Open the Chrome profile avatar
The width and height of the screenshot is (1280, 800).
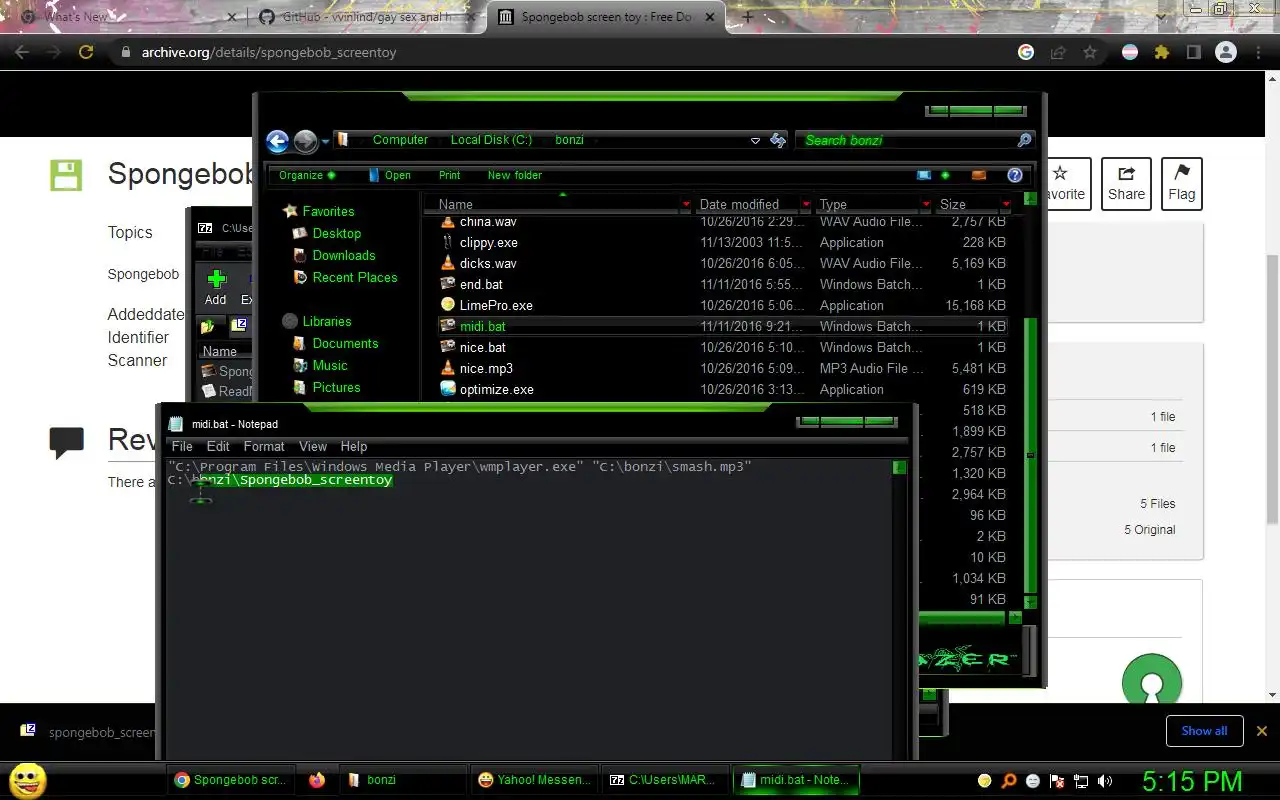click(1226, 52)
